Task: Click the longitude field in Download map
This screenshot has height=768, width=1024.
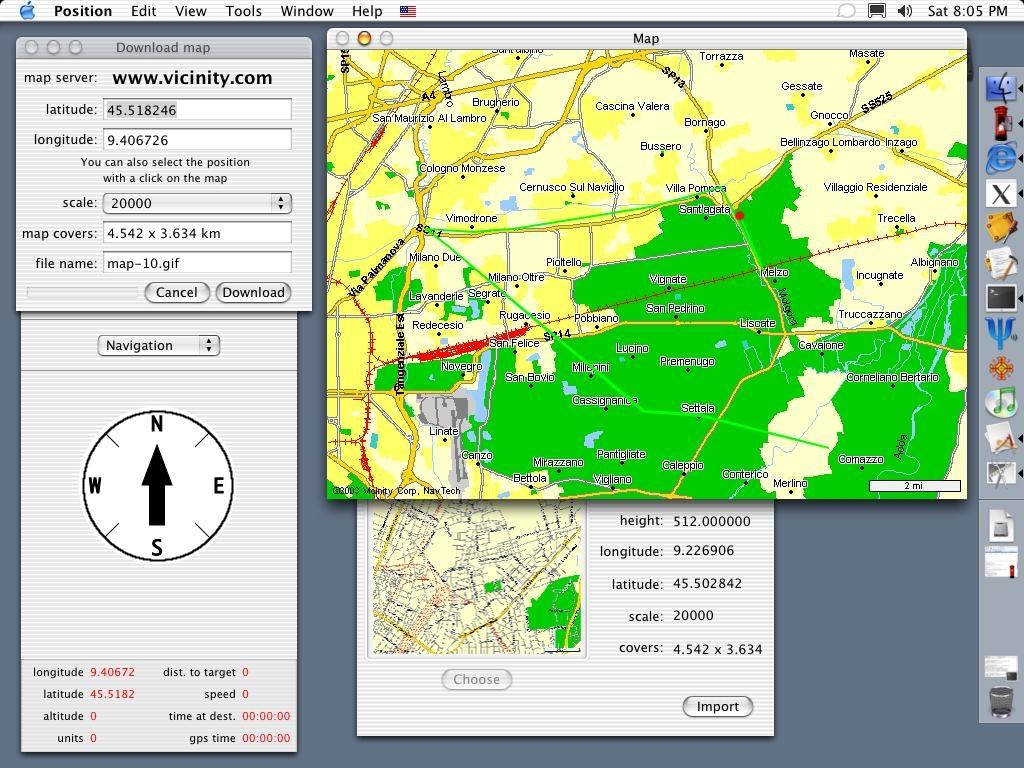Action: click(x=197, y=140)
